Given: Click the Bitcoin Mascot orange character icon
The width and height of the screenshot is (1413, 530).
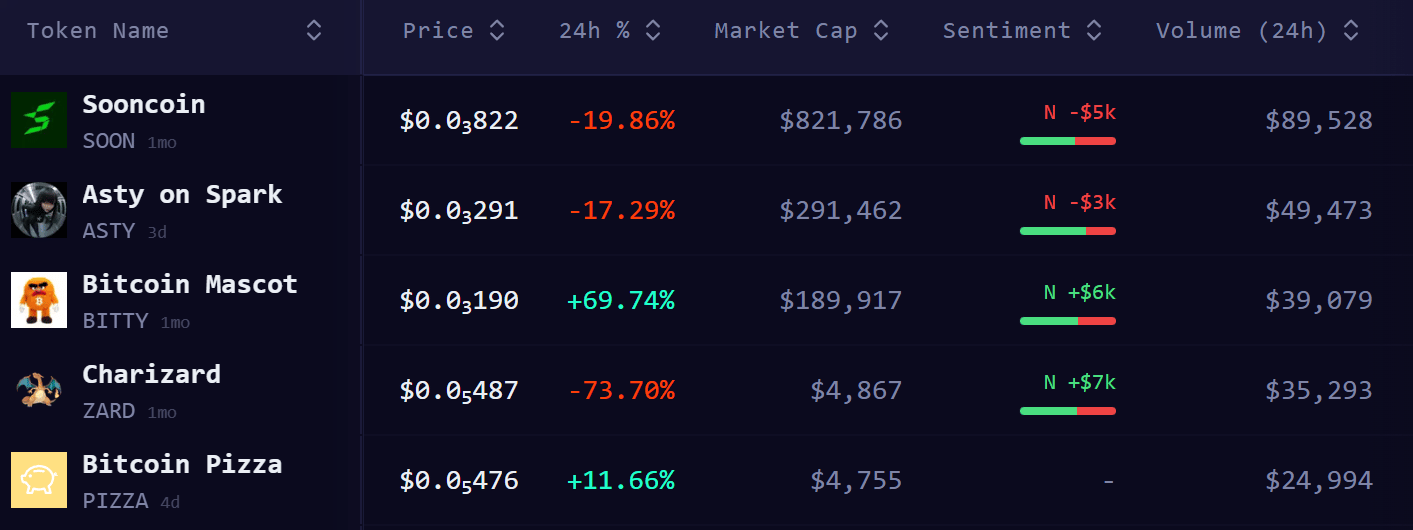Looking at the screenshot, I should click(39, 300).
